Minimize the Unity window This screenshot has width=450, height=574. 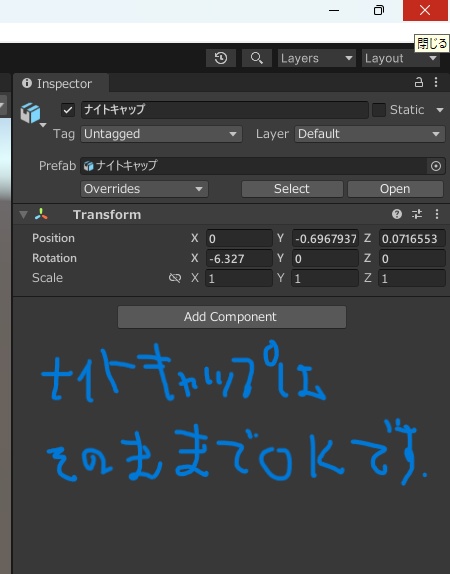point(334,11)
